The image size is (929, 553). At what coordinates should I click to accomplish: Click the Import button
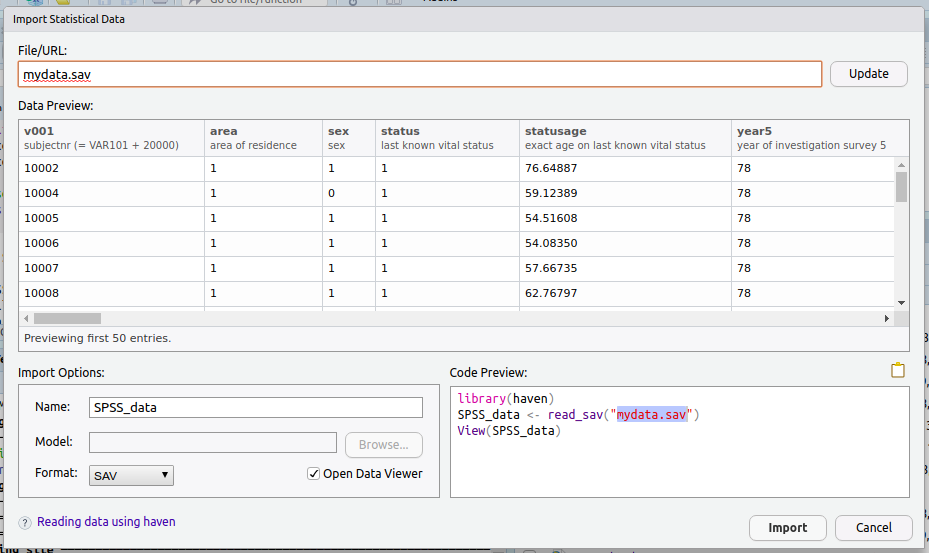pyautogui.click(x=787, y=528)
